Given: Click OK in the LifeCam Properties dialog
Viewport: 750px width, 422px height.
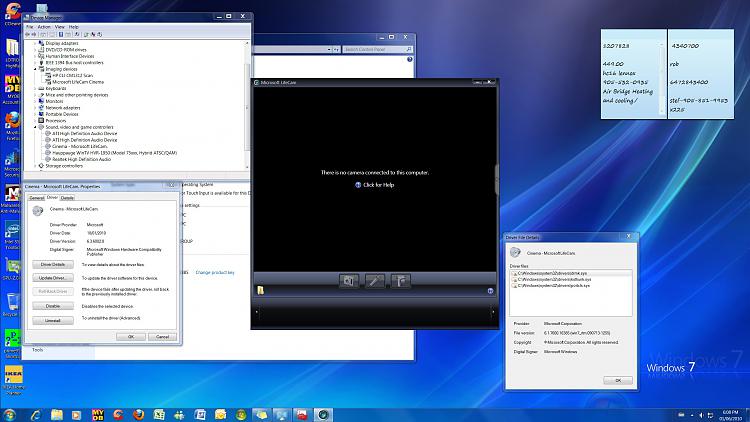Looking at the screenshot, I should [131, 337].
